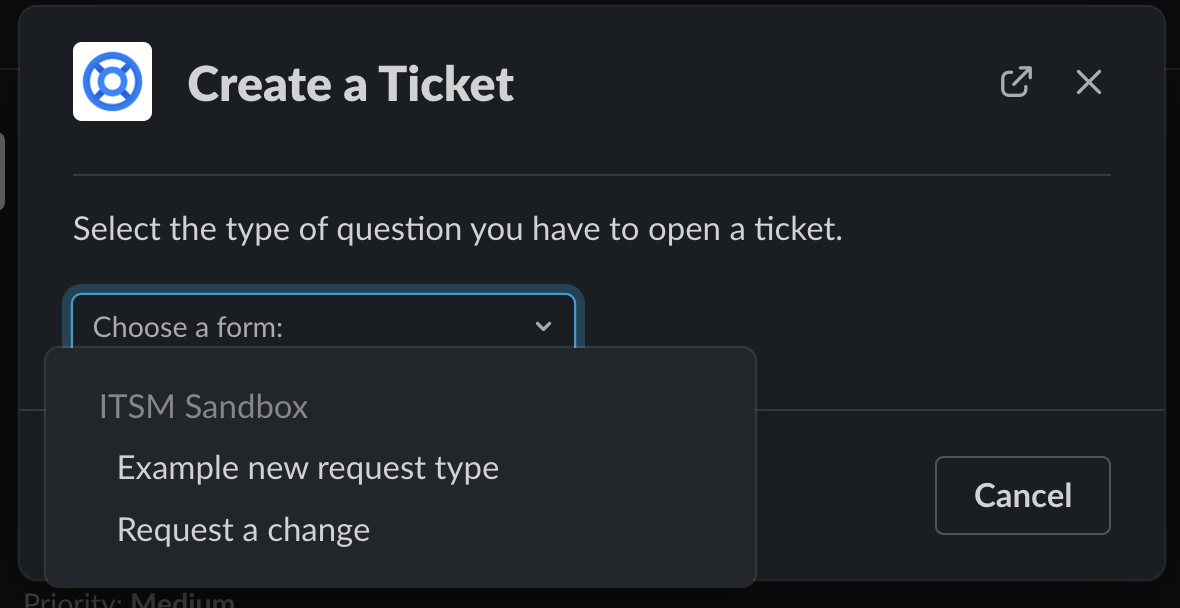Click the "Medium" priority value
The width and height of the screenshot is (1180, 608).
click(183, 602)
